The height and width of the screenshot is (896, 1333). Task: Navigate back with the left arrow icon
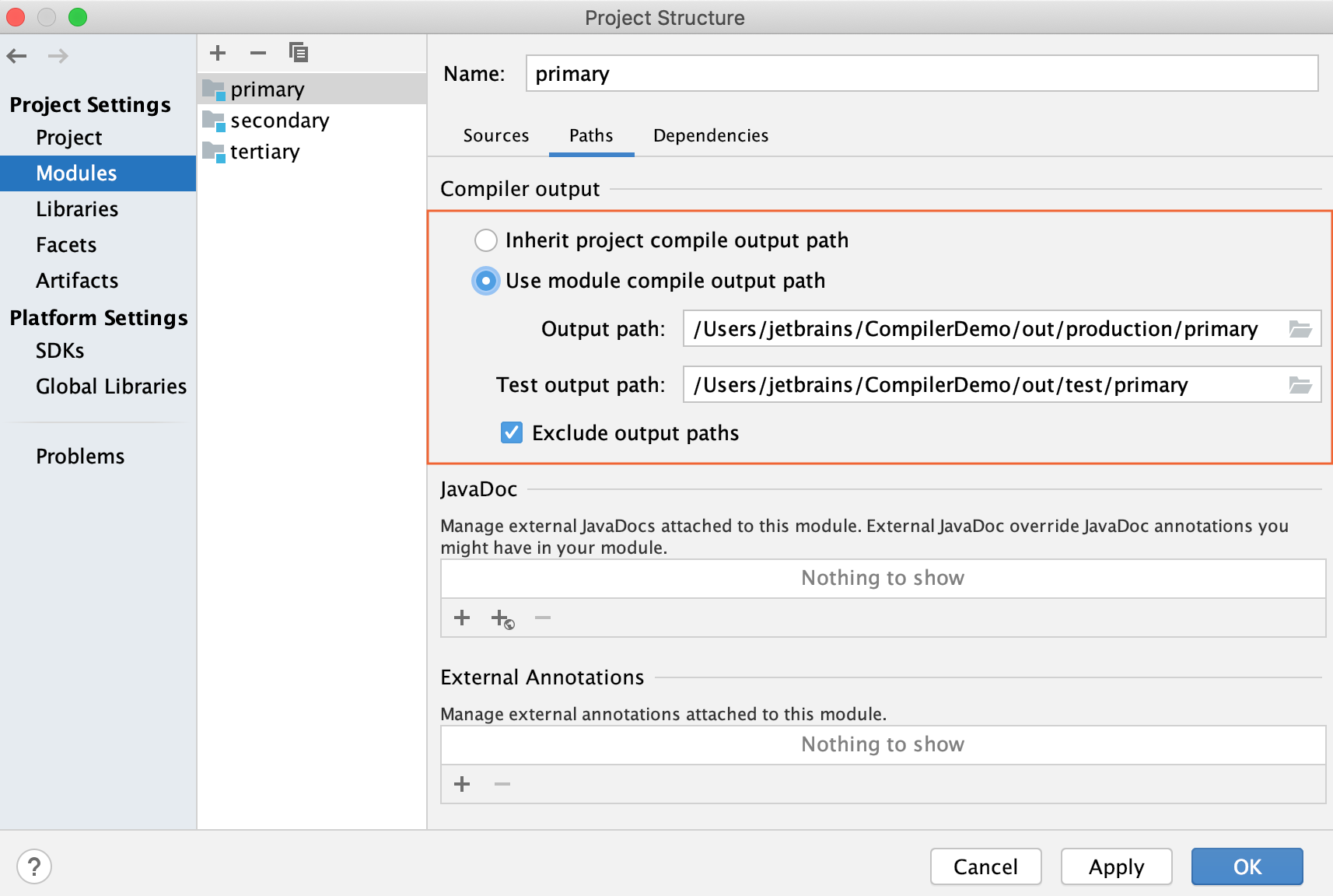16,55
